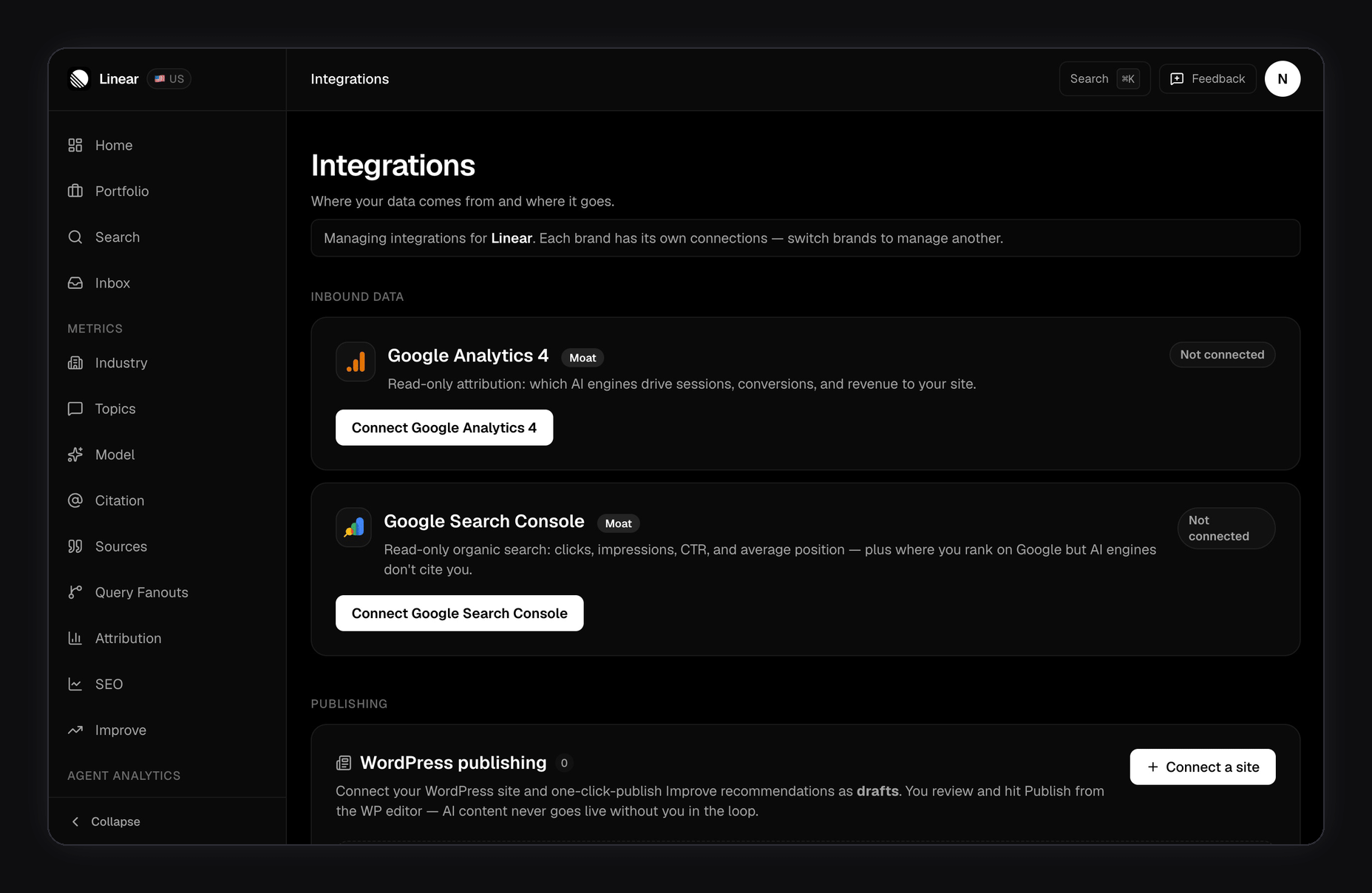The image size is (1372, 893).
Task: Click the Model sparkle icon
Action: [75, 455]
